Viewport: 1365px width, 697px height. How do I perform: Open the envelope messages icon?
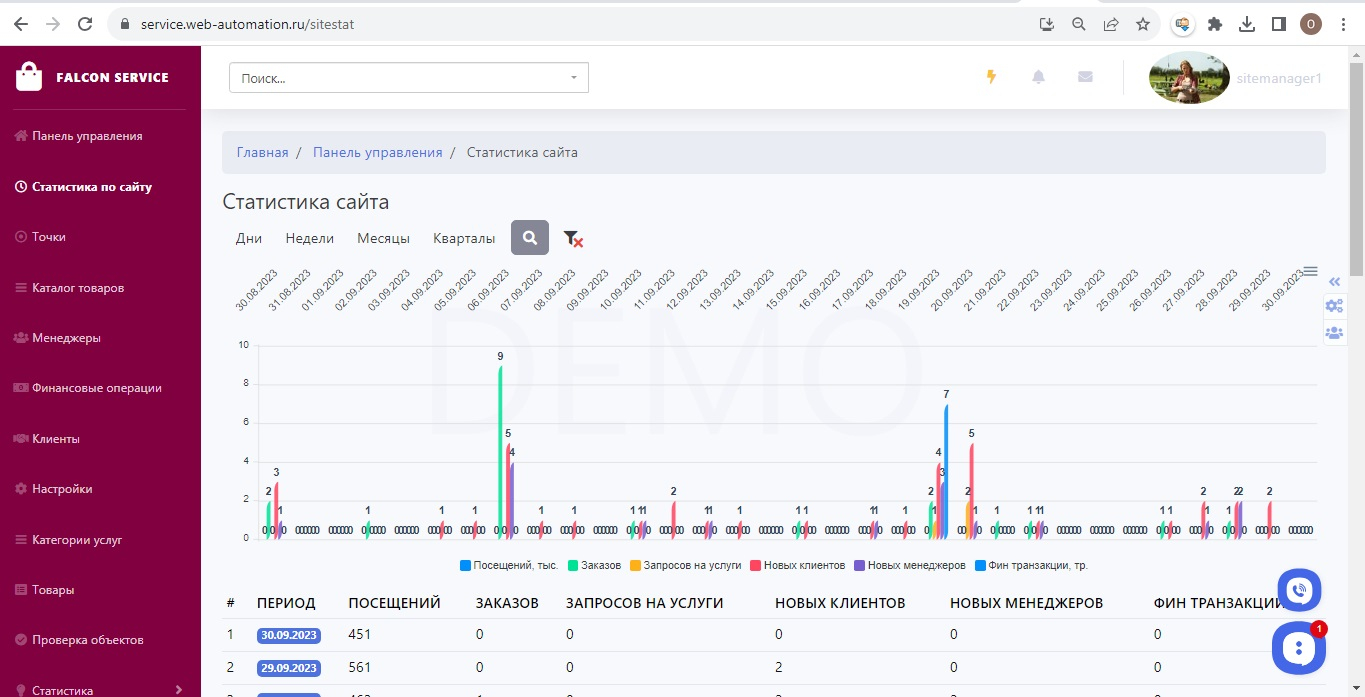tap(1085, 77)
